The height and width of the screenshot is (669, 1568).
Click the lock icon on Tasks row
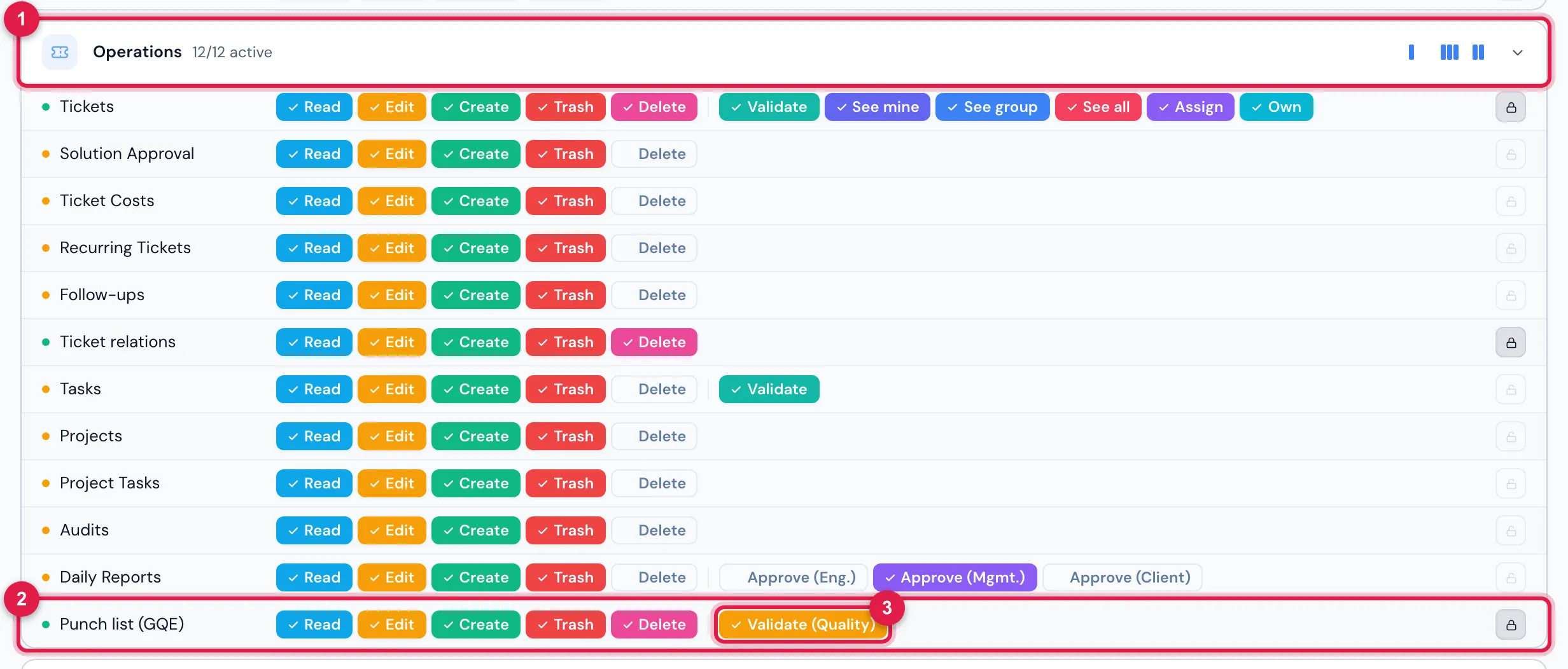[1511, 390]
